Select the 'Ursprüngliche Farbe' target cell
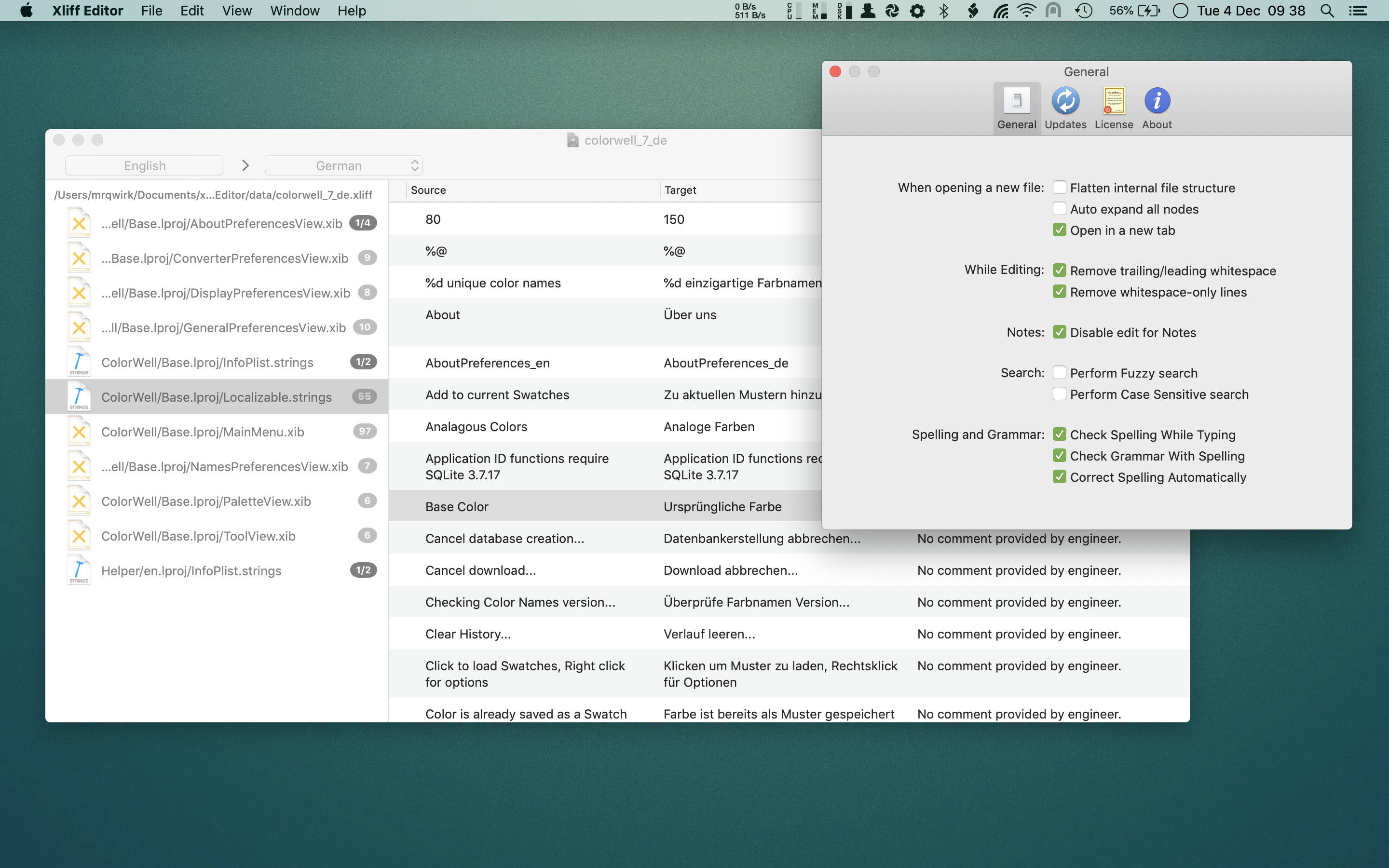 point(722,507)
